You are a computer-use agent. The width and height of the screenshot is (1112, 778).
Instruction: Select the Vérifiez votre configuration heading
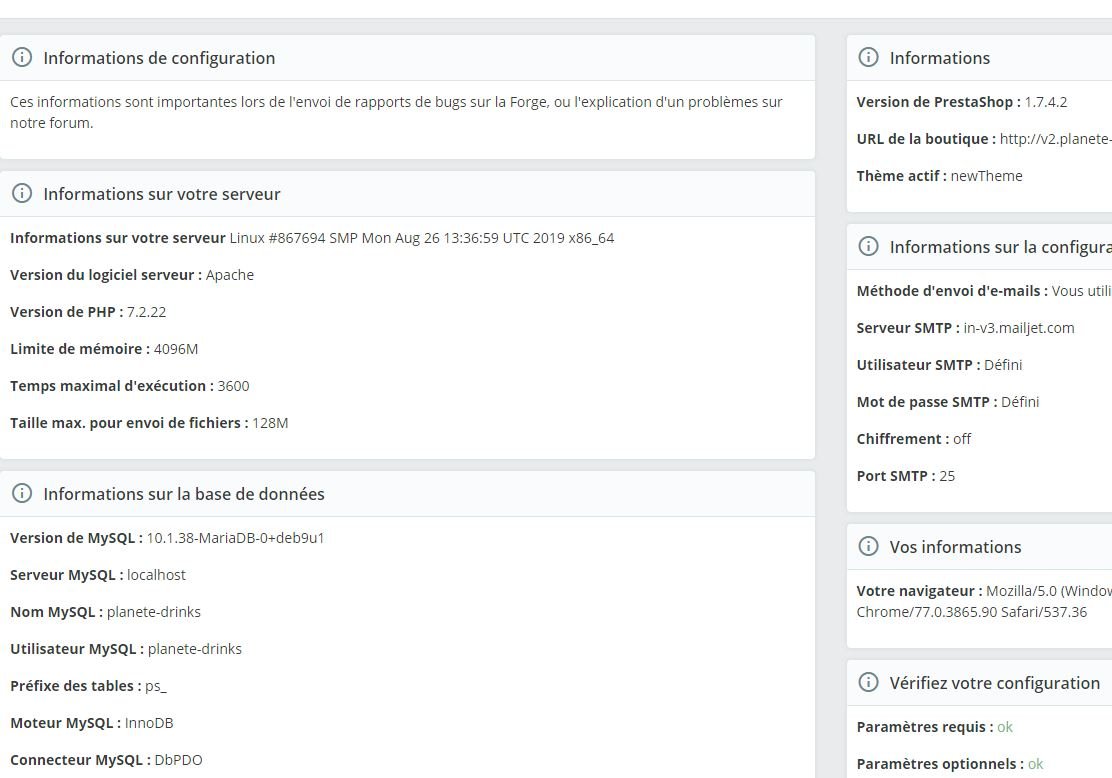(x=994, y=684)
